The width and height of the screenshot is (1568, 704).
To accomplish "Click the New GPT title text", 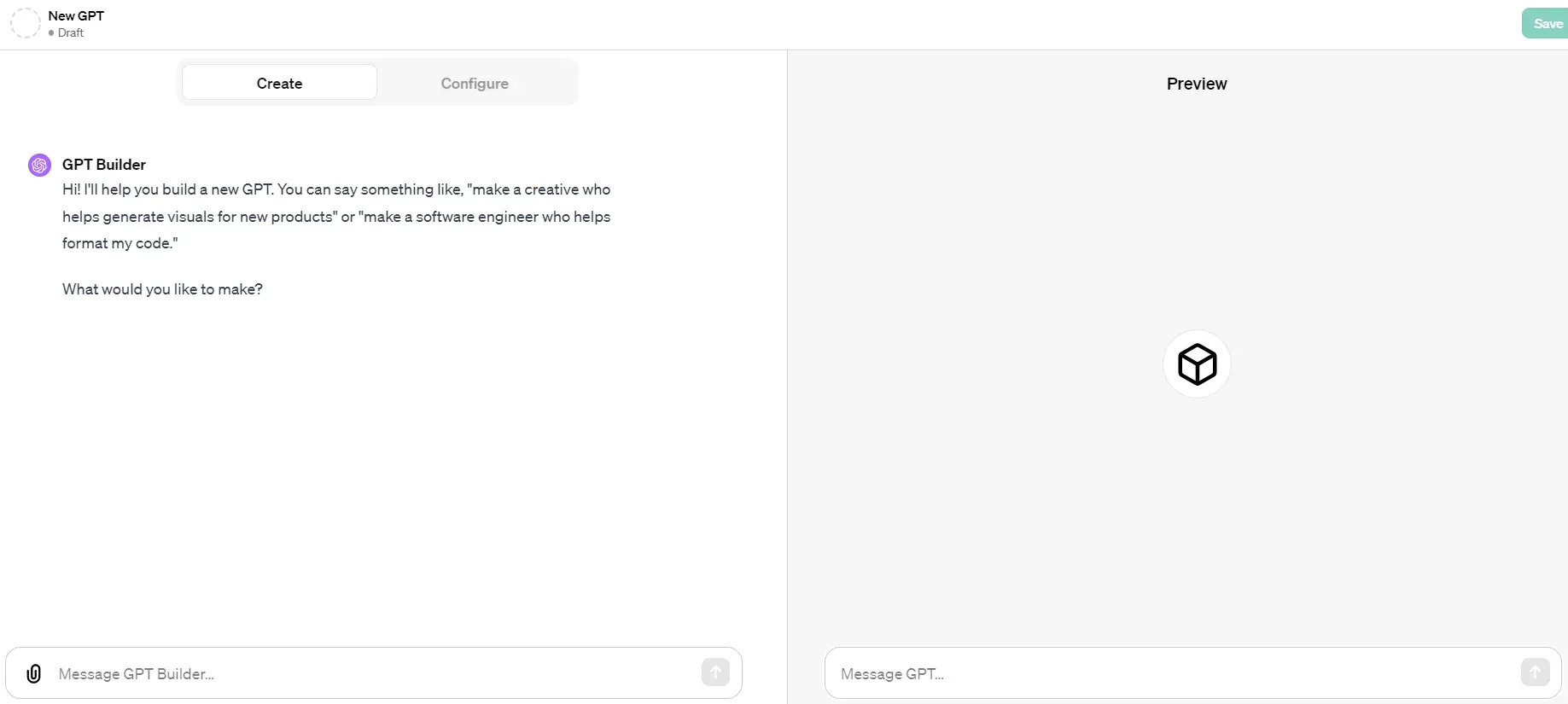I will pos(76,15).
